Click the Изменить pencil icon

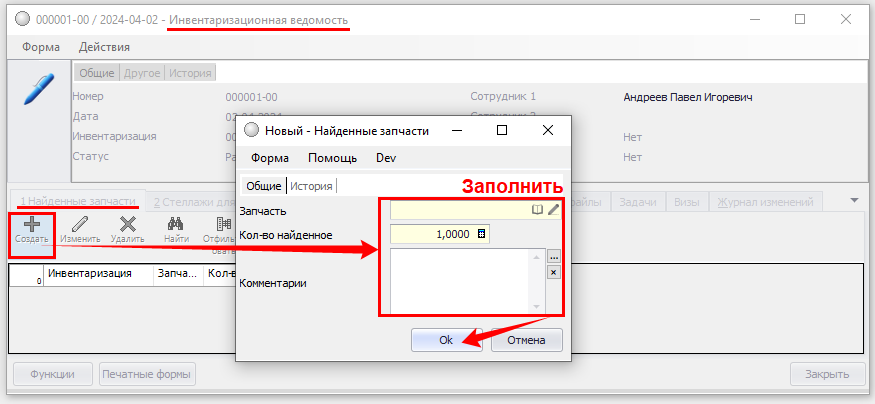tap(79, 225)
